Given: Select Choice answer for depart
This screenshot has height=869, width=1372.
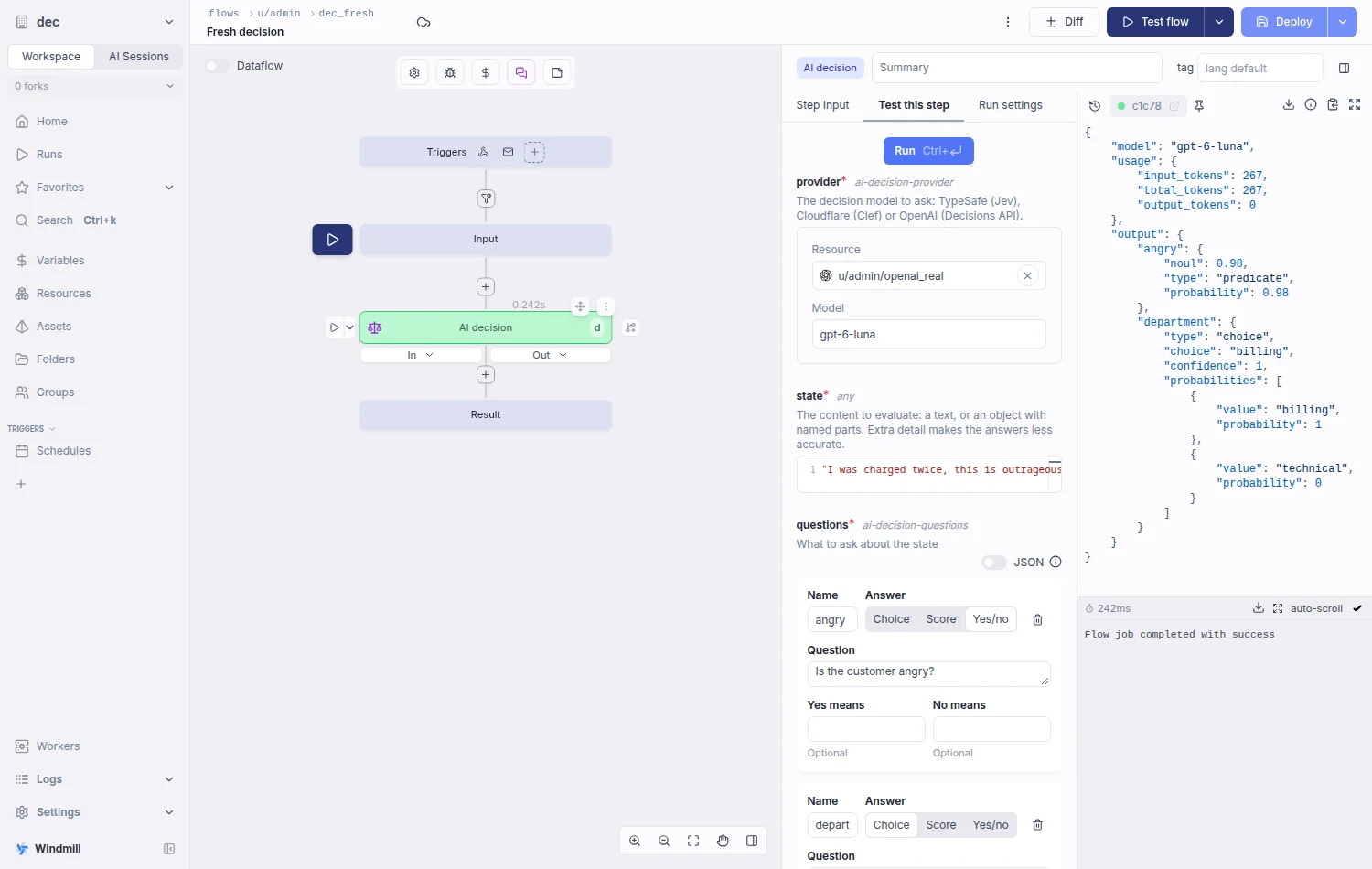Looking at the screenshot, I should click(x=891, y=825).
